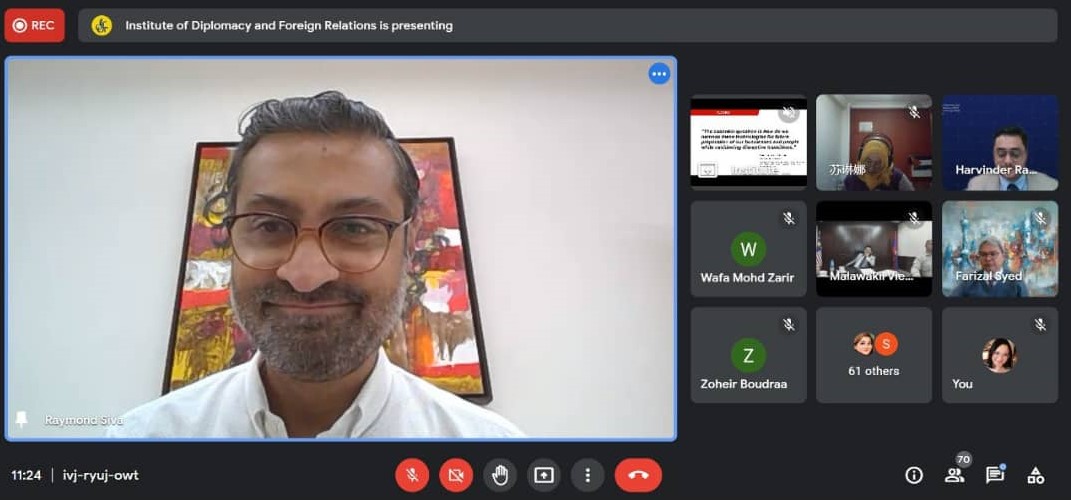Turn on the camera button
The height and width of the screenshot is (500, 1071).
coord(456,475)
